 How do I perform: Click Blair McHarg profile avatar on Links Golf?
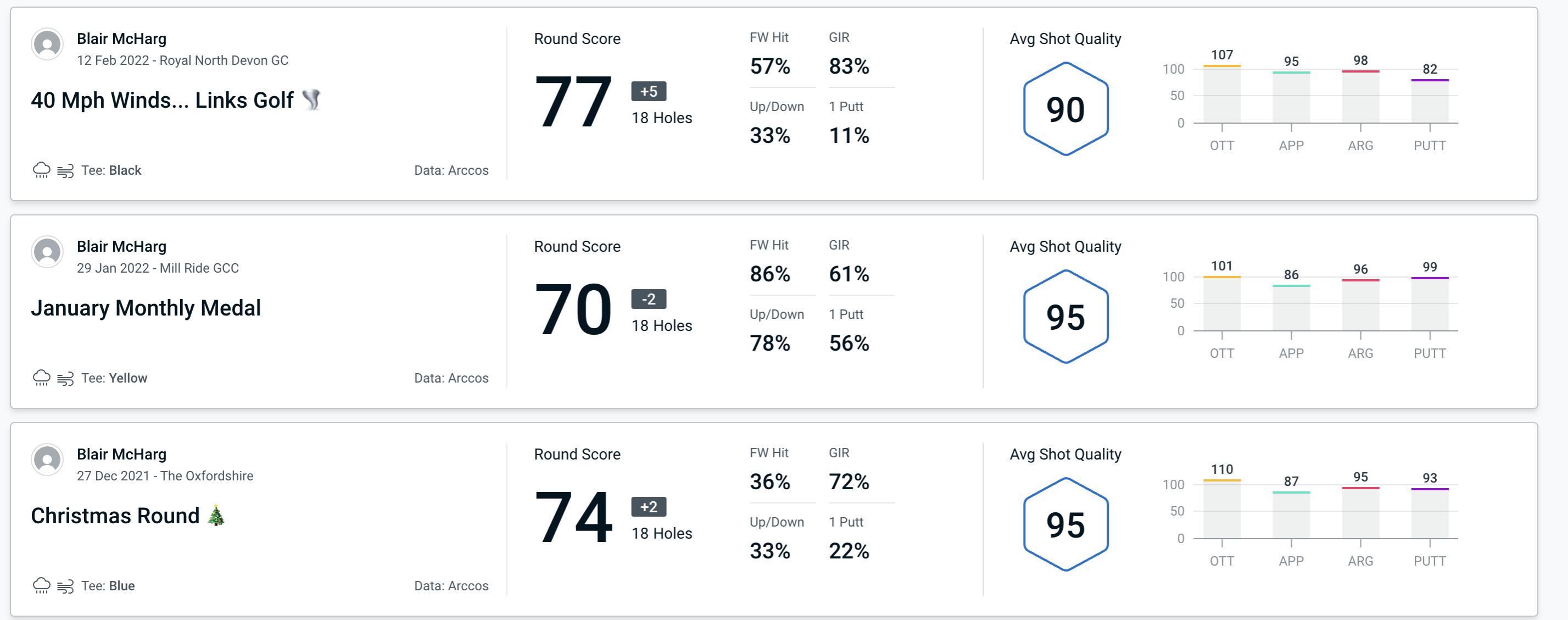[48, 47]
